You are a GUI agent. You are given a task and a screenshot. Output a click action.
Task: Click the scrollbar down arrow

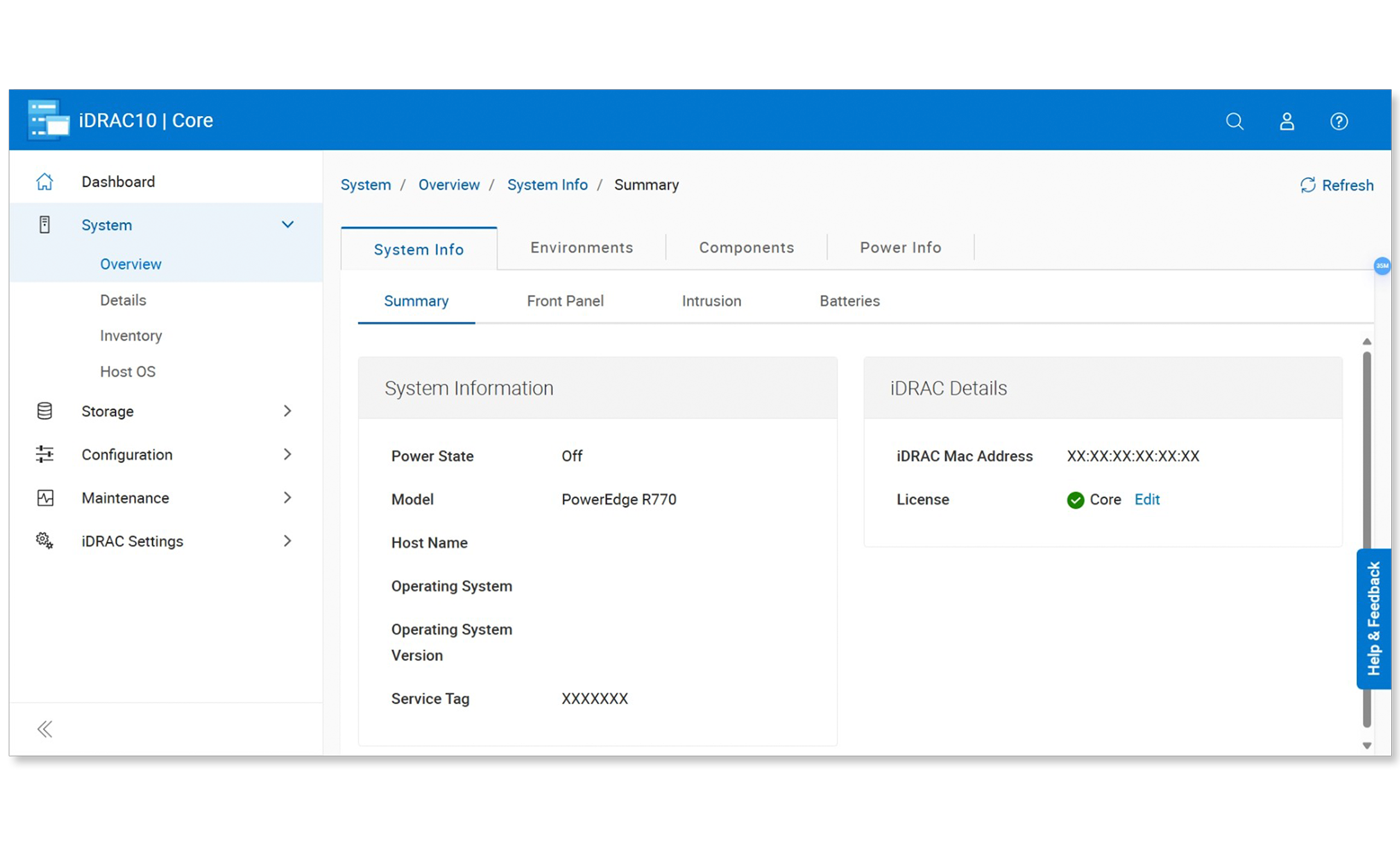coord(1367,745)
